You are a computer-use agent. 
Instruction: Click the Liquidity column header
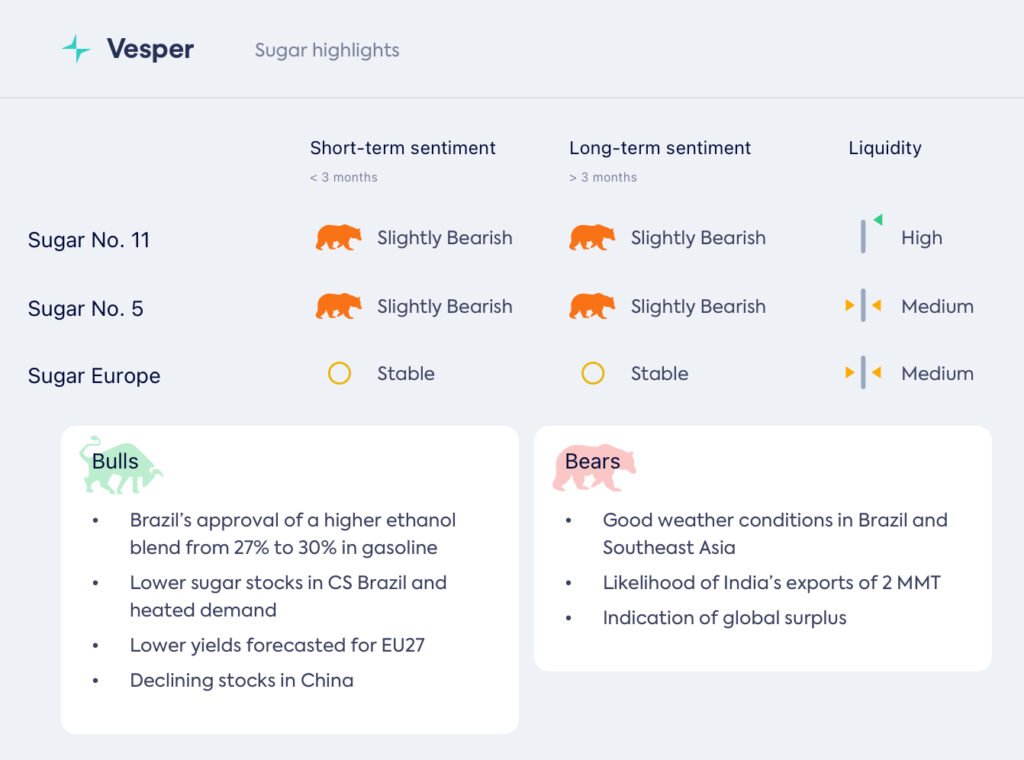pos(885,148)
